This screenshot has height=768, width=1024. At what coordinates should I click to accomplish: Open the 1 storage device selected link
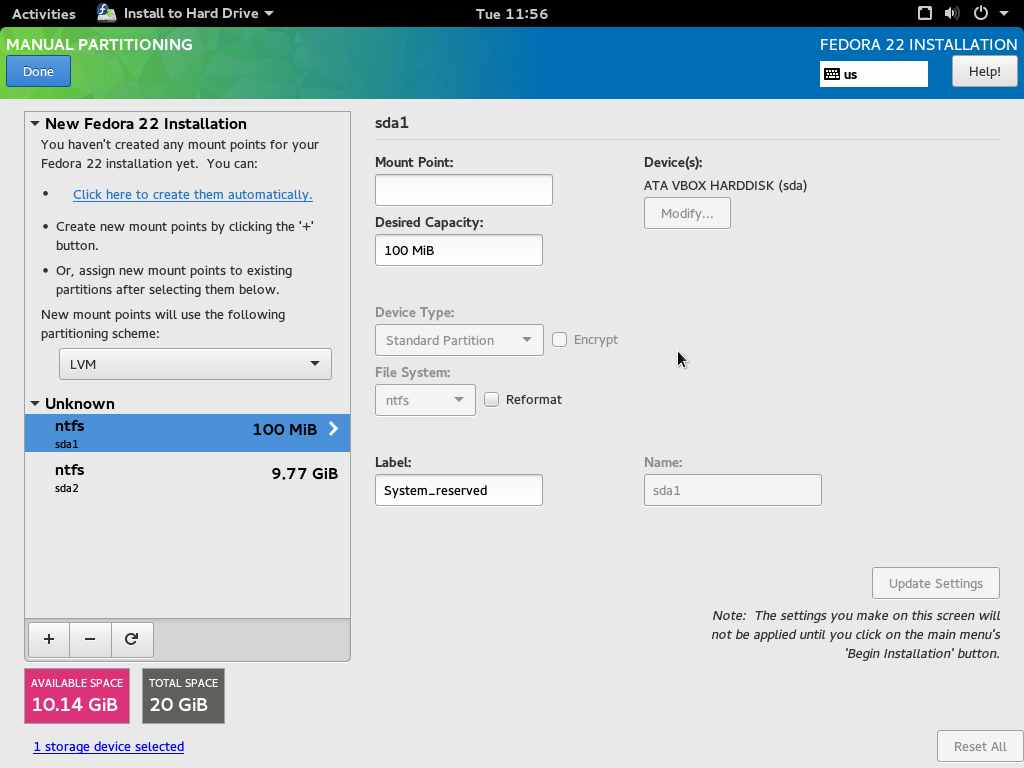108,746
